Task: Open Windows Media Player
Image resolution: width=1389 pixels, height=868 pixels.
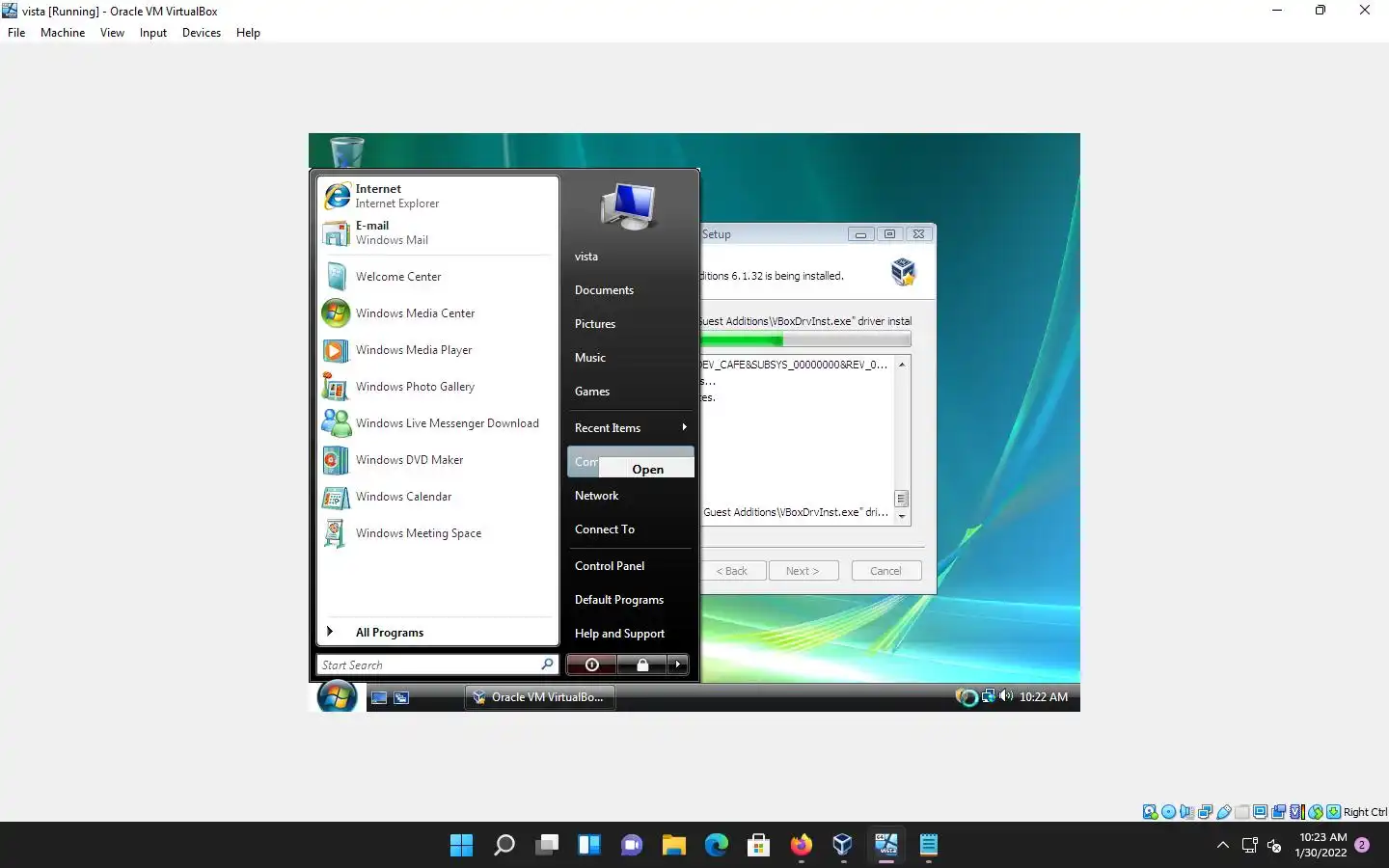Action: [x=438, y=350]
